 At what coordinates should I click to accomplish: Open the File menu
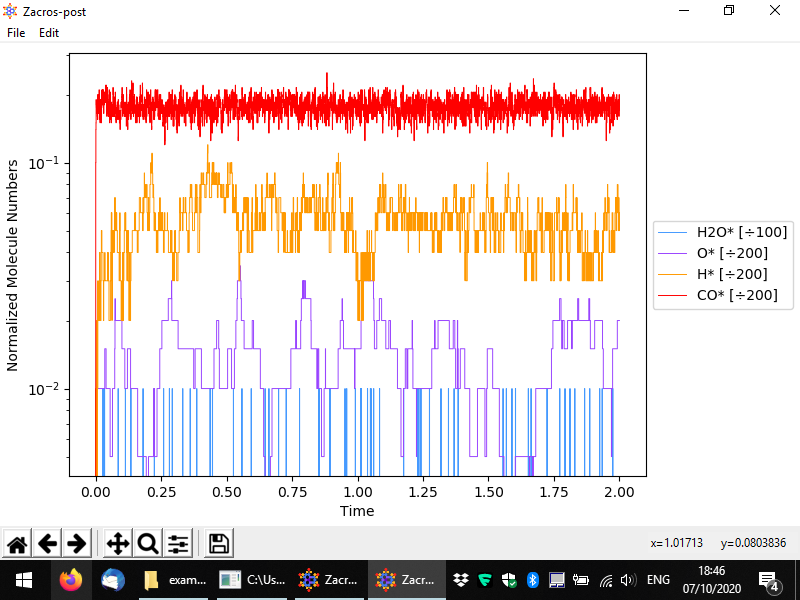(x=16, y=33)
